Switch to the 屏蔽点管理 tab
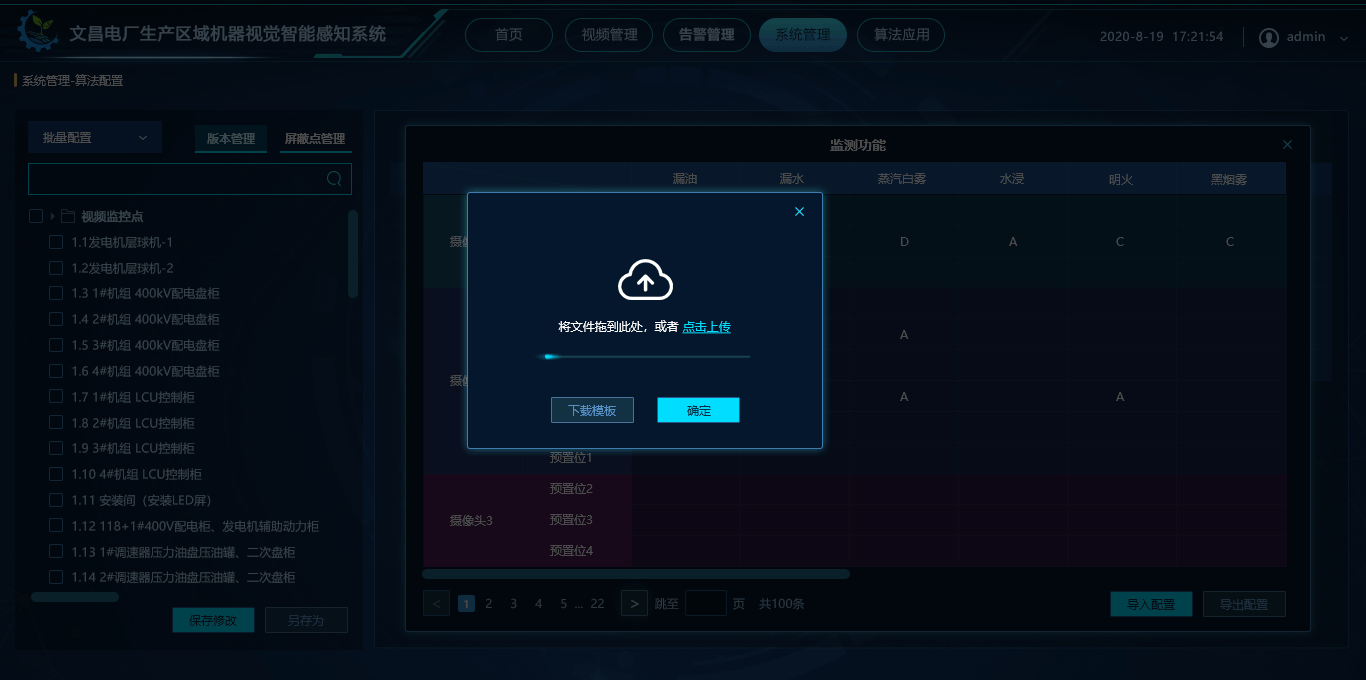 [x=317, y=140]
